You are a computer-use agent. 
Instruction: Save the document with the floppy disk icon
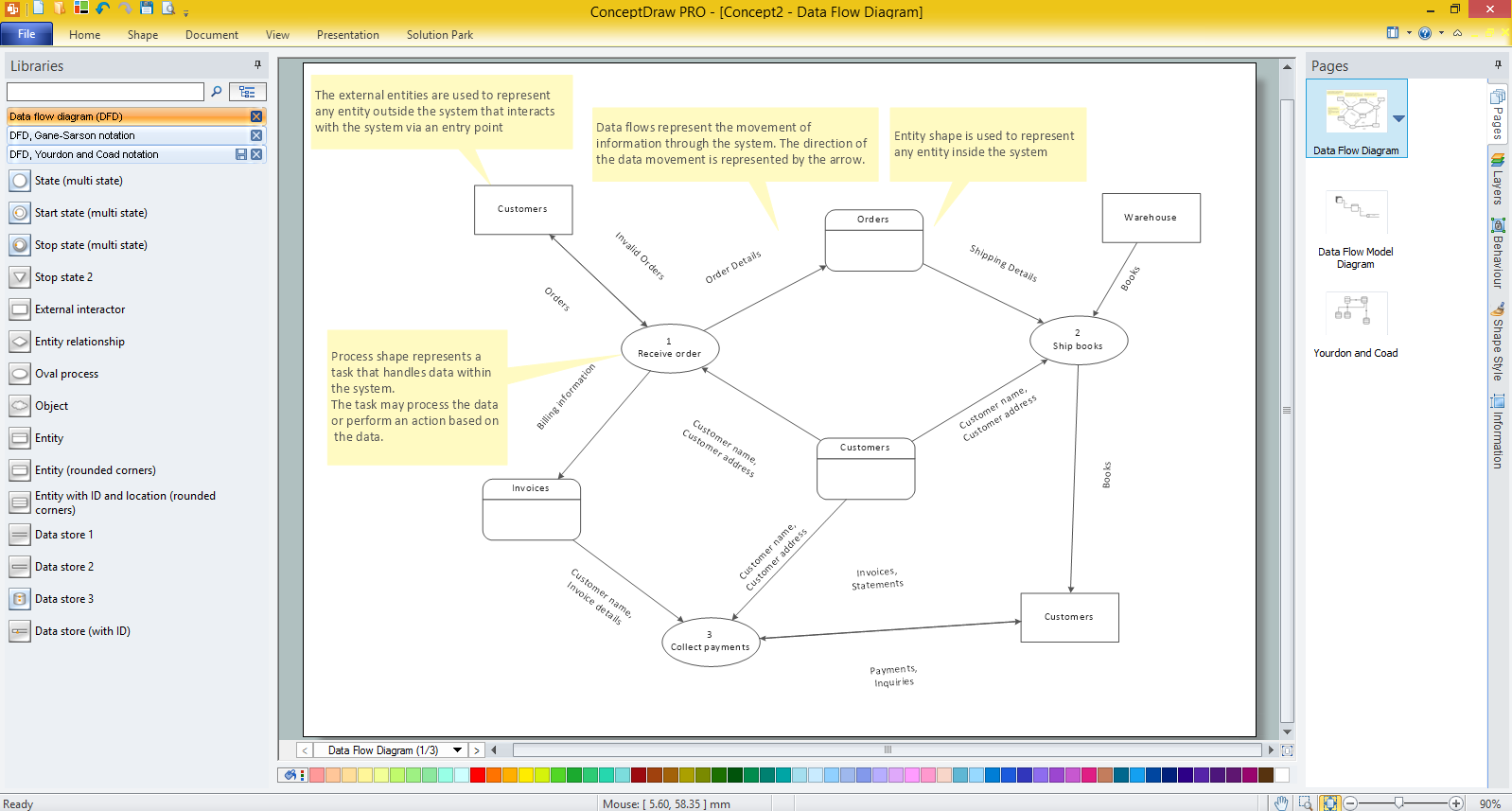tap(147, 9)
